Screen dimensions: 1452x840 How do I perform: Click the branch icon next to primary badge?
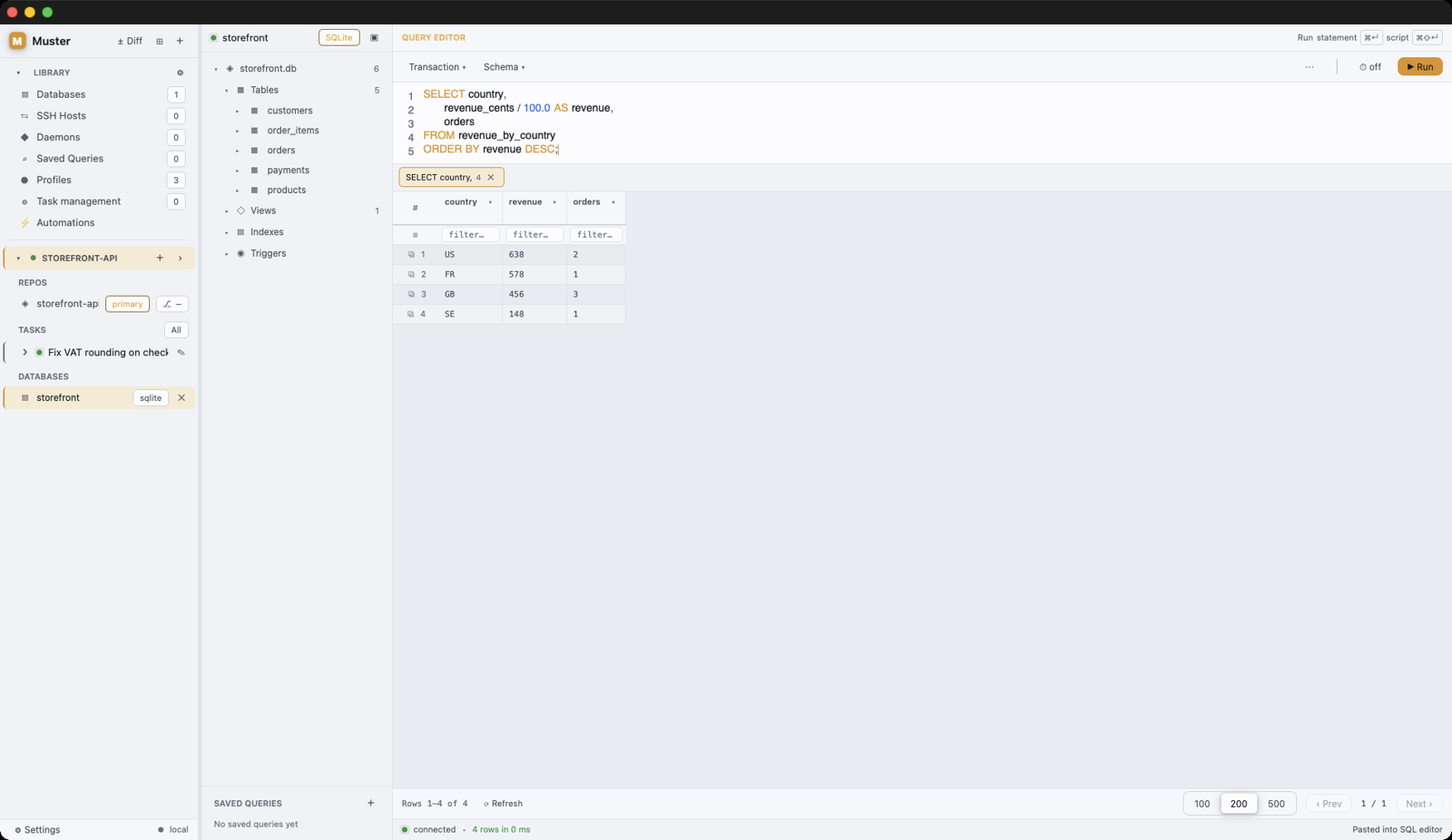coord(172,304)
